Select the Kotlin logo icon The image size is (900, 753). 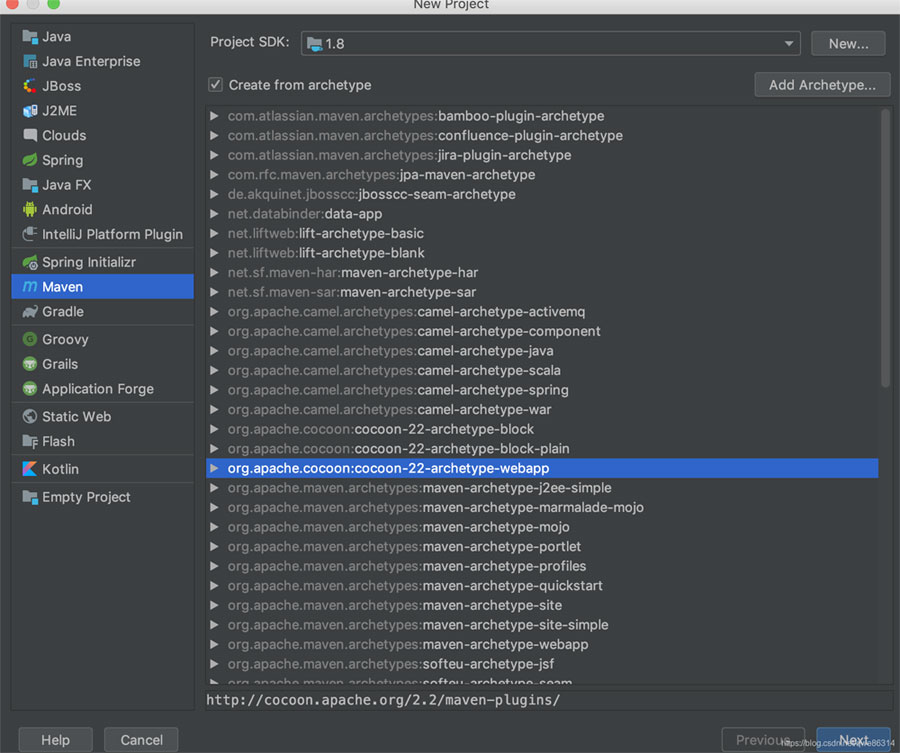tap(30, 469)
